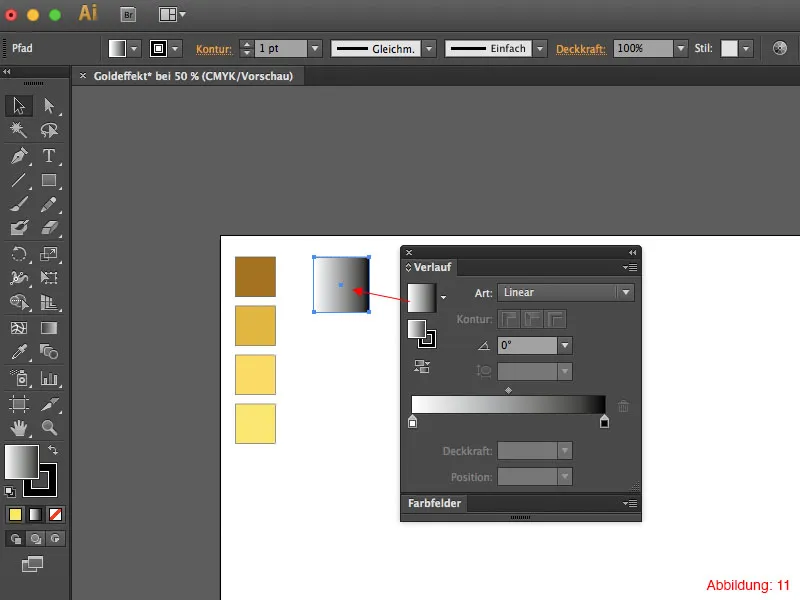800x600 pixels.
Task: Enable Draw Normal mode
Action: tap(16, 539)
